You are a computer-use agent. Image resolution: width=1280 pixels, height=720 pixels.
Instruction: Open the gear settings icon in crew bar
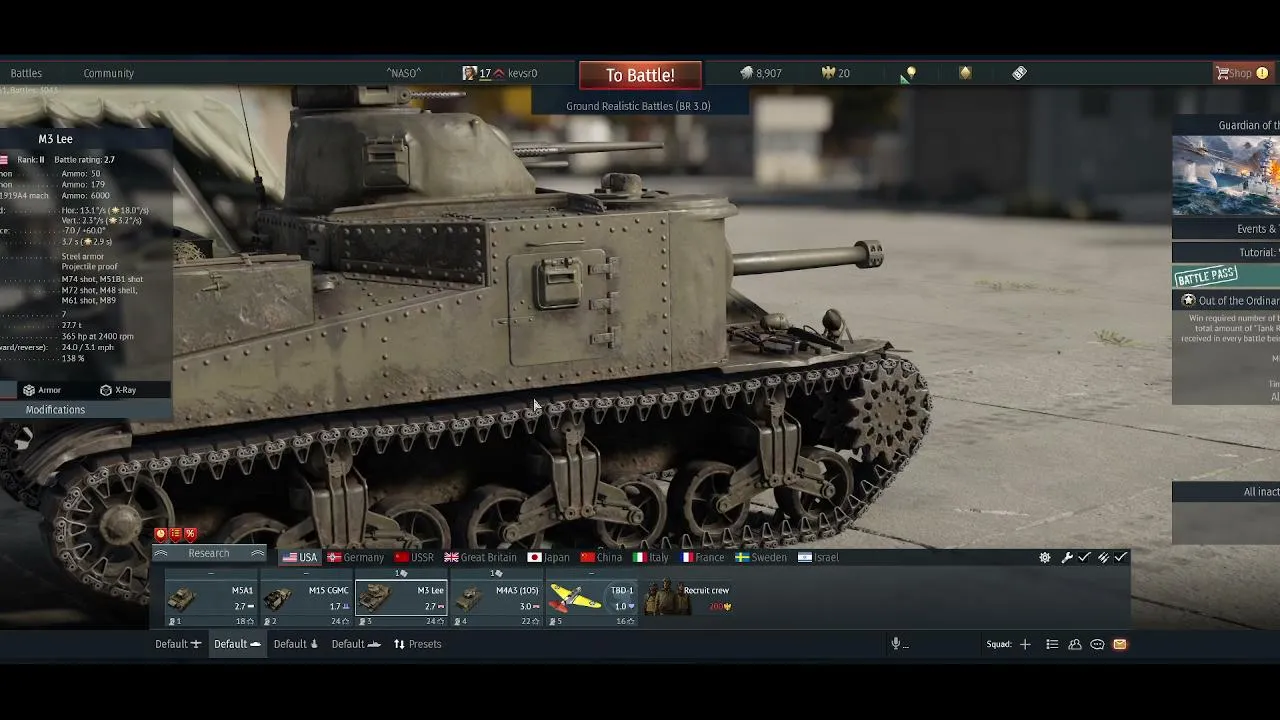pyautogui.click(x=1045, y=557)
